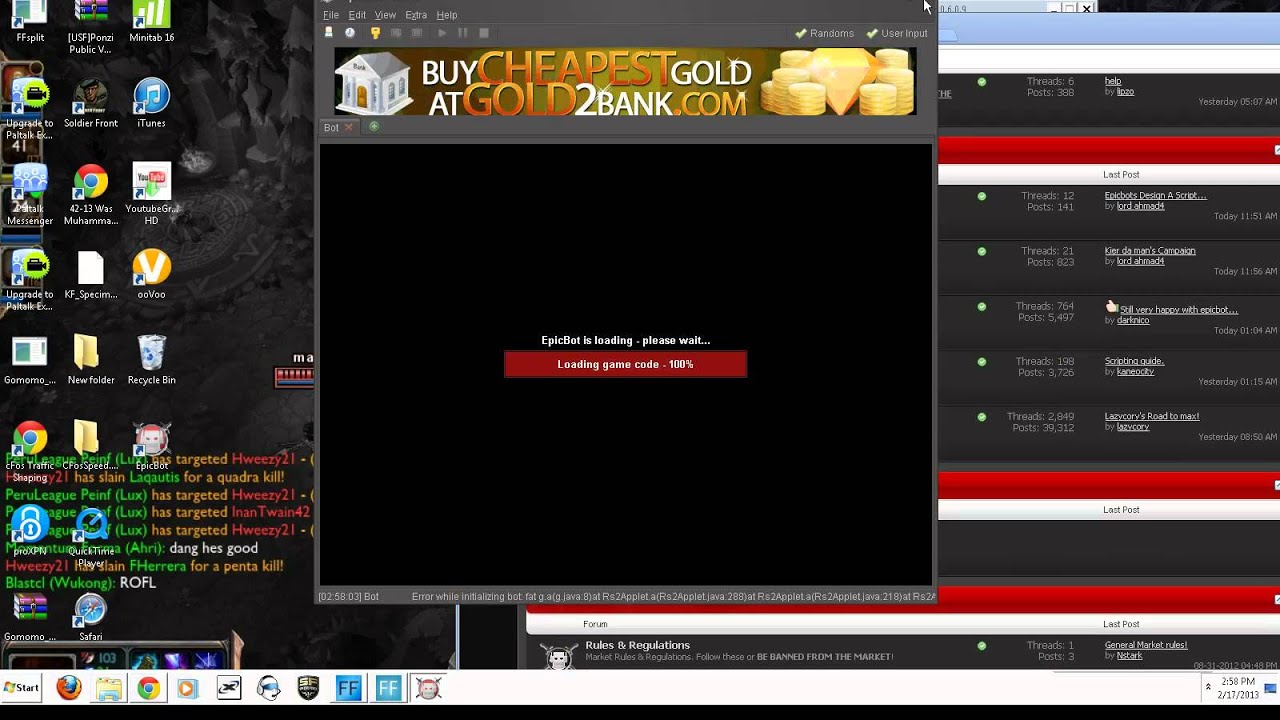Open the View menu in EpicBot
The image size is (1280, 720).
[x=385, y=15]
